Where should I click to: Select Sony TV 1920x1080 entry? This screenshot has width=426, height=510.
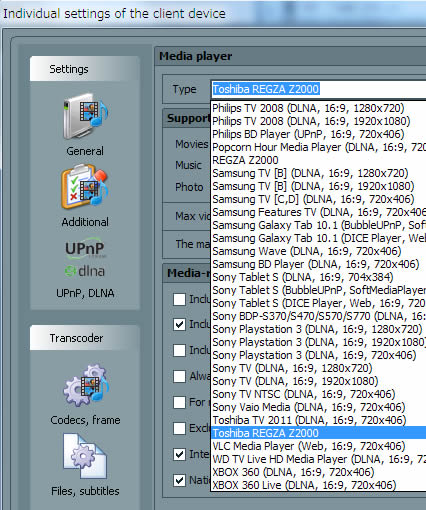(319, 381)
